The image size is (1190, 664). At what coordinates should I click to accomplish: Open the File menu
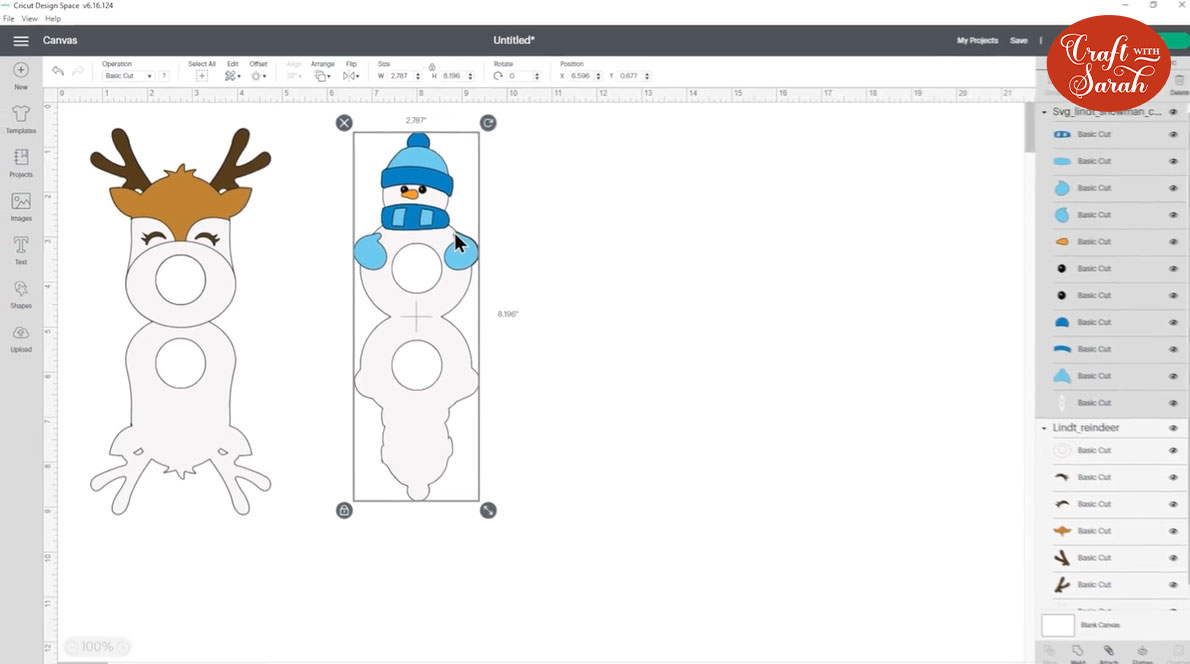(8, 18)
